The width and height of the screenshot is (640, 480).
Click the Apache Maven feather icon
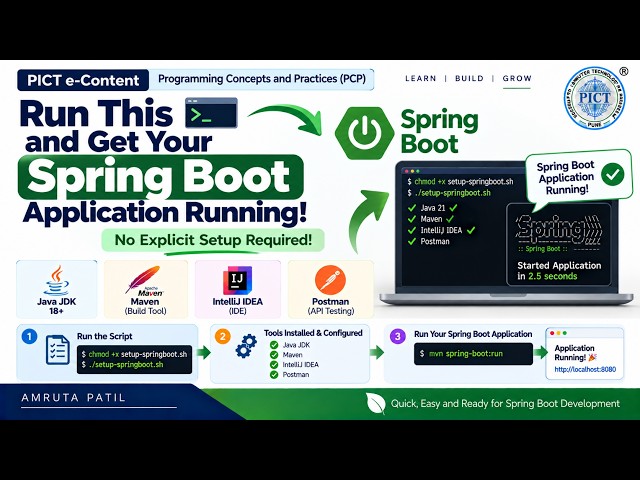click(x=144, y=280)
